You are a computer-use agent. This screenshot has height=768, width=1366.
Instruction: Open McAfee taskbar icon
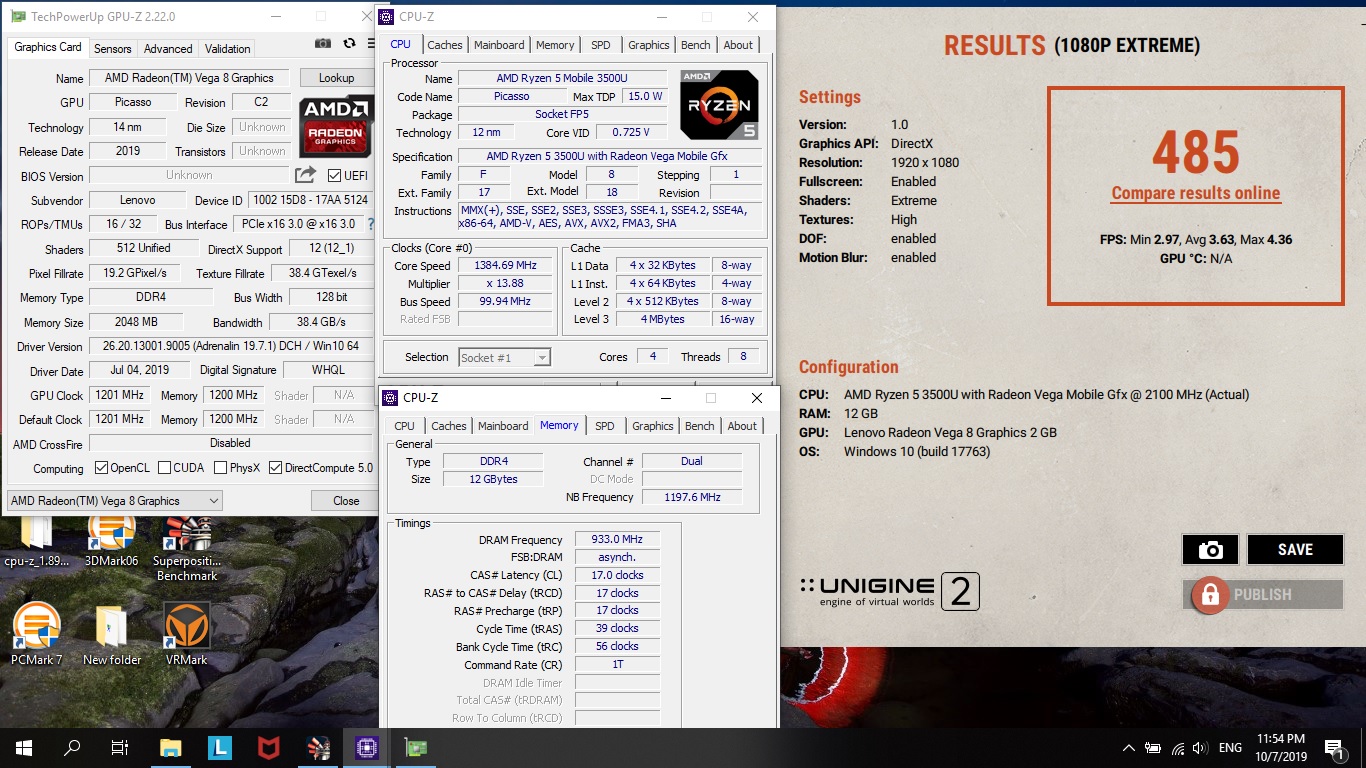tap(268, 747)
